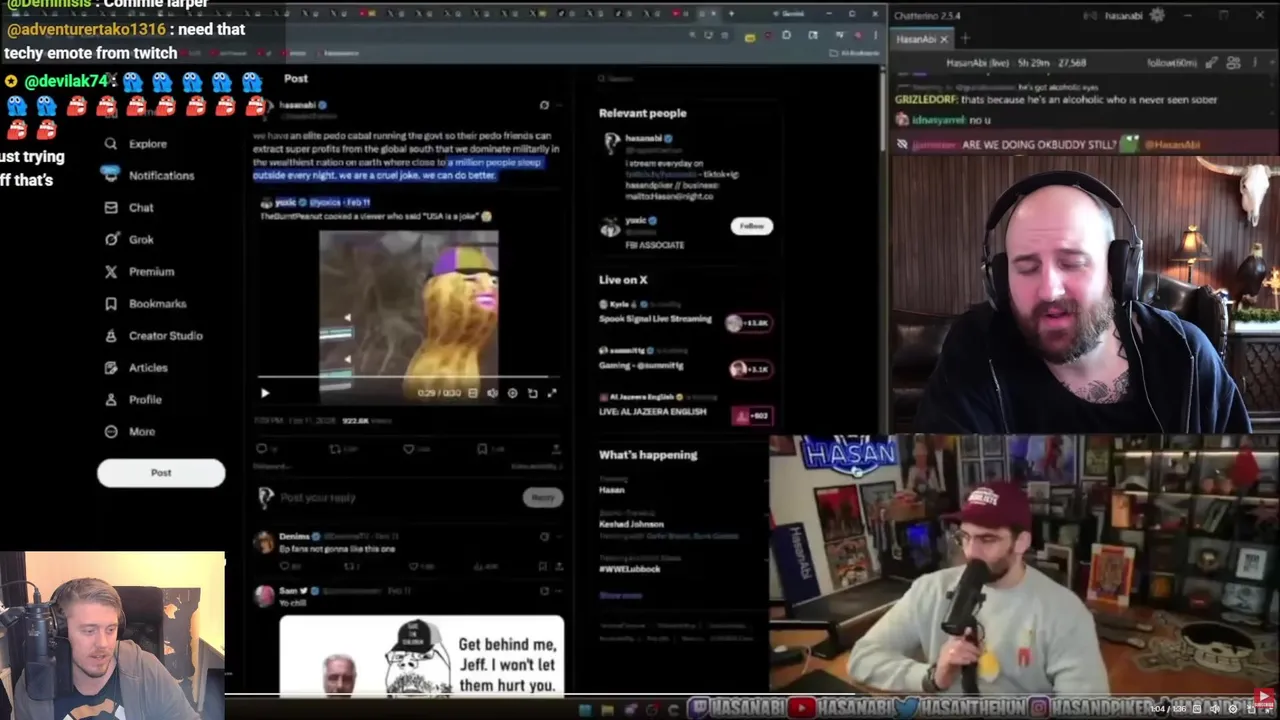This screenshot has width=1280, height=720.
Task: Click the white Post button in sidebar
Action: click(161, 472)
